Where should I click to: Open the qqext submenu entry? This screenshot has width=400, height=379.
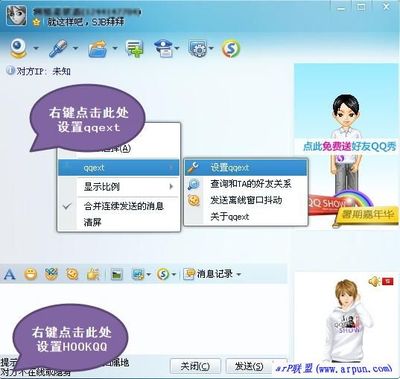point(119,168)
